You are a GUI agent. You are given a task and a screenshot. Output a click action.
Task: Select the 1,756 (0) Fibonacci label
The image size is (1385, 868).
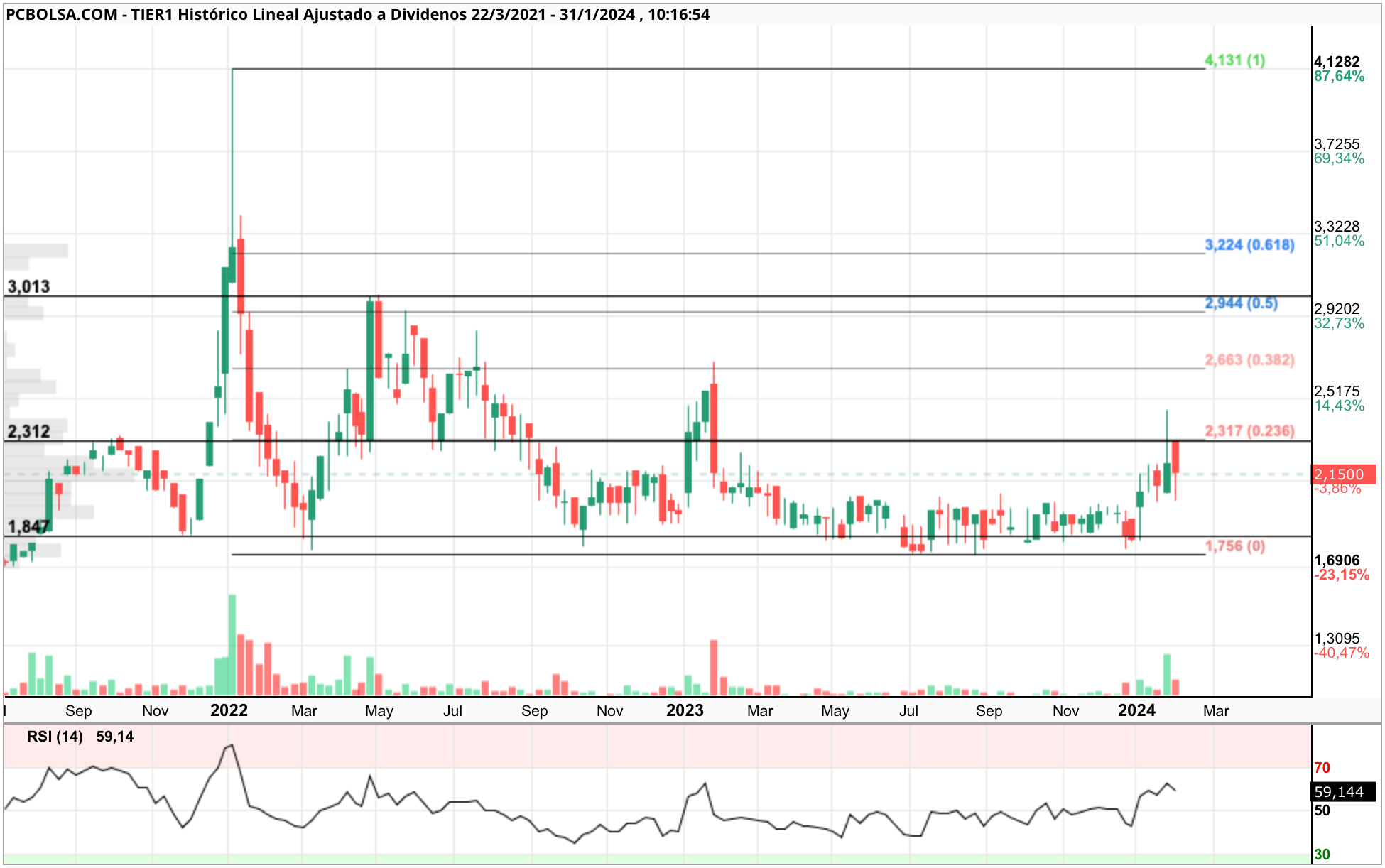[1234, 546]
